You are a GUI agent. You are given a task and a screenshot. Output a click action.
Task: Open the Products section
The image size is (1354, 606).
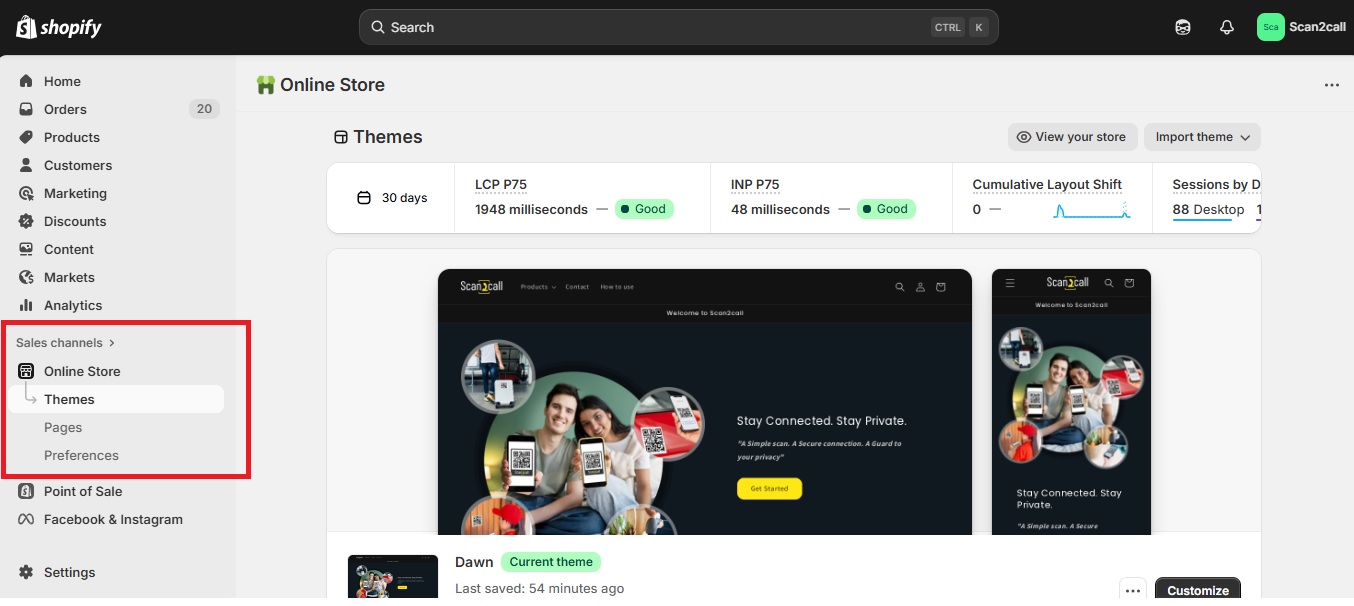[x=72, y=137]
